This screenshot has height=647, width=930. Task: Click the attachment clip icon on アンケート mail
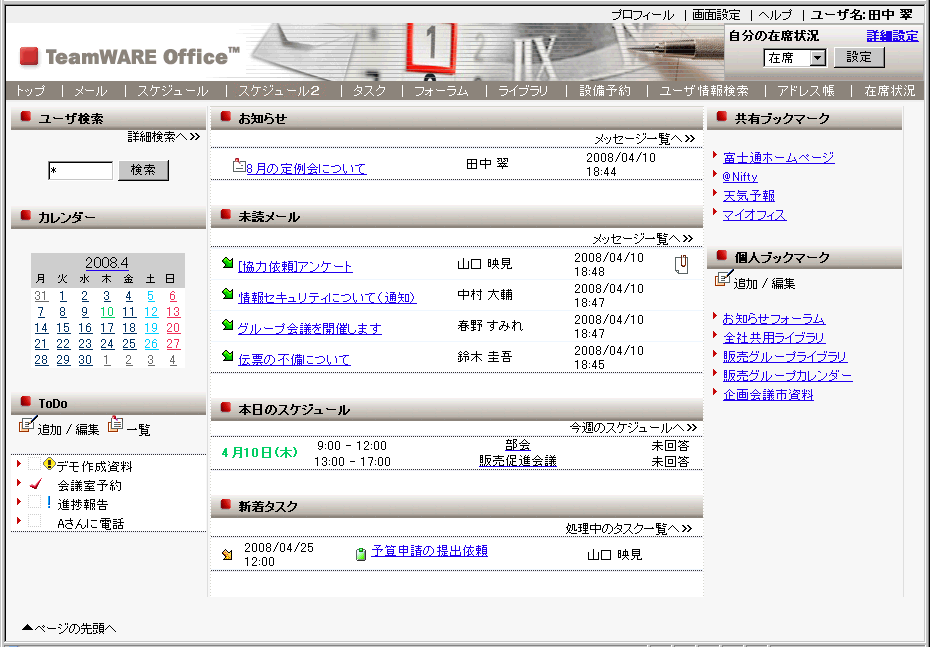(x=681, y=264)
